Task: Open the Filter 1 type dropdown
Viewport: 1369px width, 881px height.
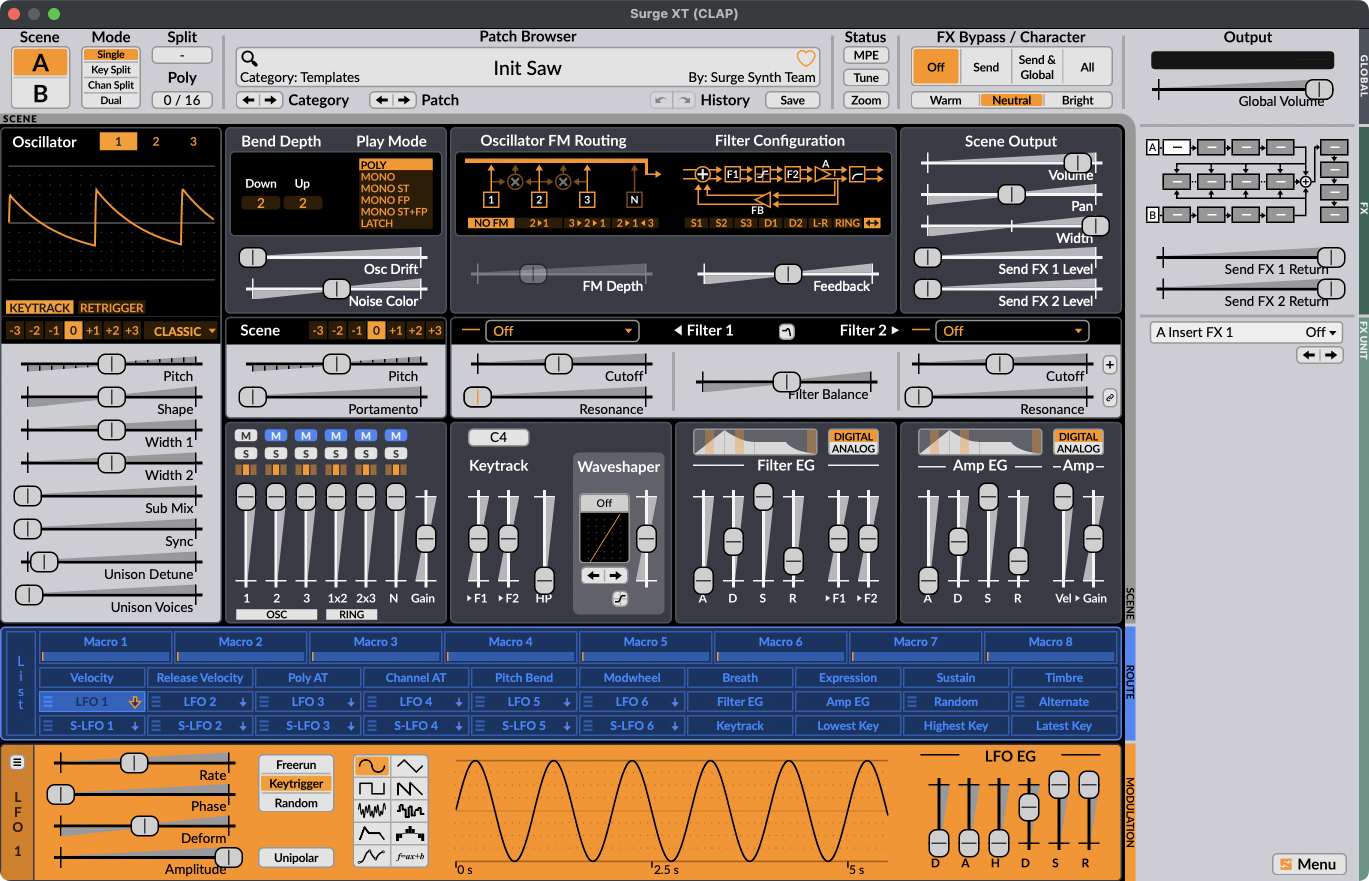Action: 562,331
